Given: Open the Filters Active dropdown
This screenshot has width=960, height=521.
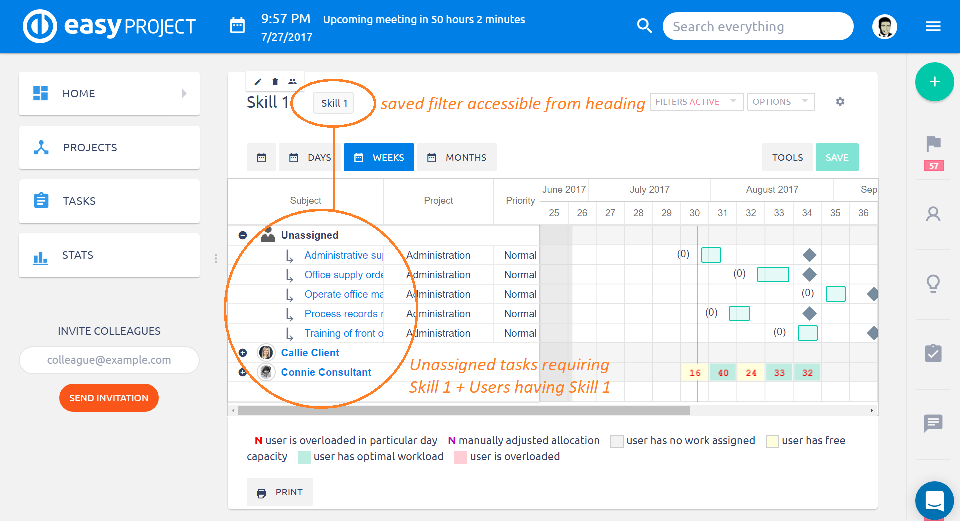Looking at the screenshot, I should [696, 102].
